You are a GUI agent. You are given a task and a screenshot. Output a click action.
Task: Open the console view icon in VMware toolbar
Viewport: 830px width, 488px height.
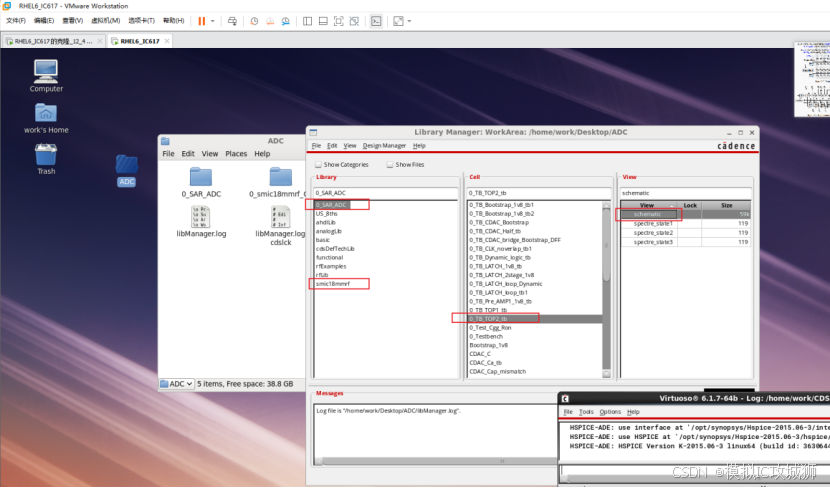(376, 21)
